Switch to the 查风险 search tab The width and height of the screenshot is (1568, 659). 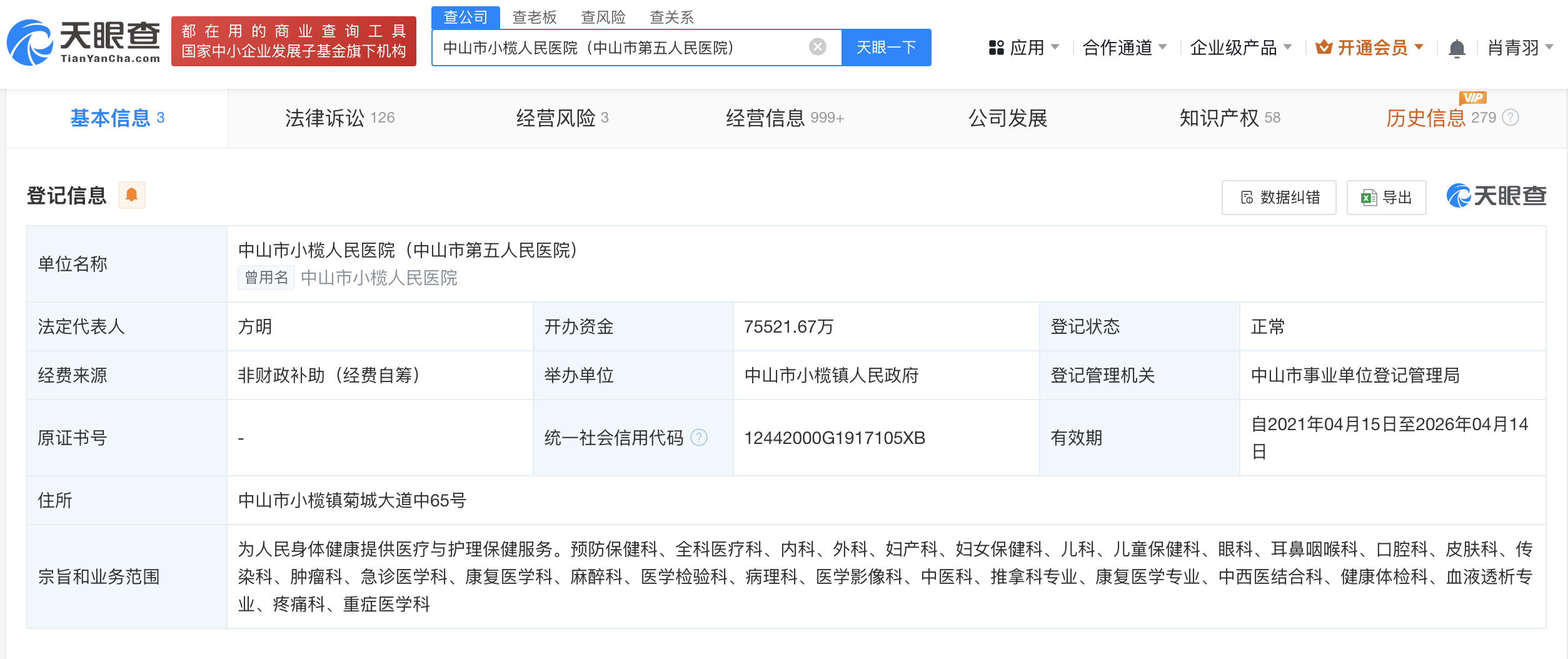(603, 17)
